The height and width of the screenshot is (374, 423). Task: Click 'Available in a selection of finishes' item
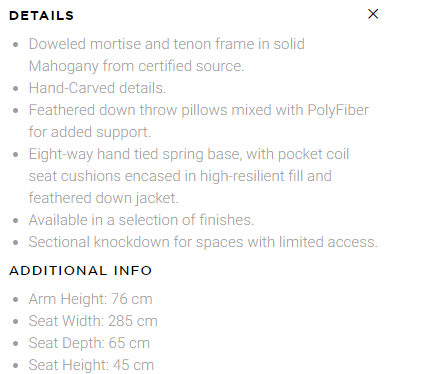pos(141,220)
